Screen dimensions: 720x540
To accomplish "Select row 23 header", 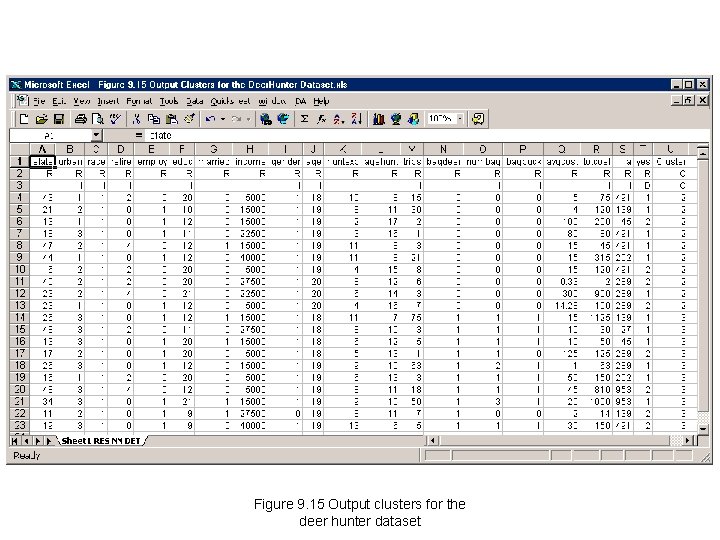I will 20,425.
